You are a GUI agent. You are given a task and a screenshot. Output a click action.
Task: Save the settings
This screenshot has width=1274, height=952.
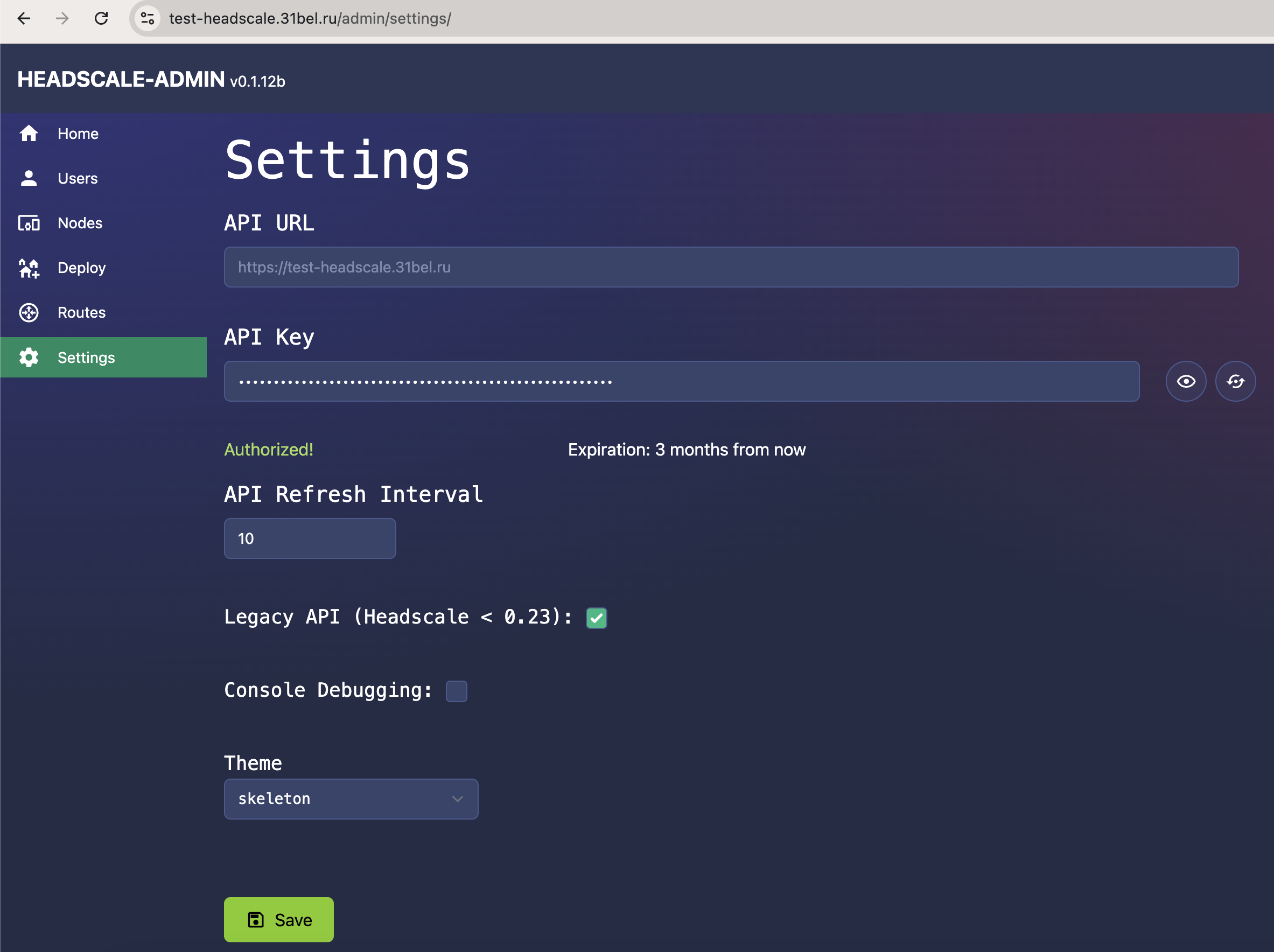(279, 920)
